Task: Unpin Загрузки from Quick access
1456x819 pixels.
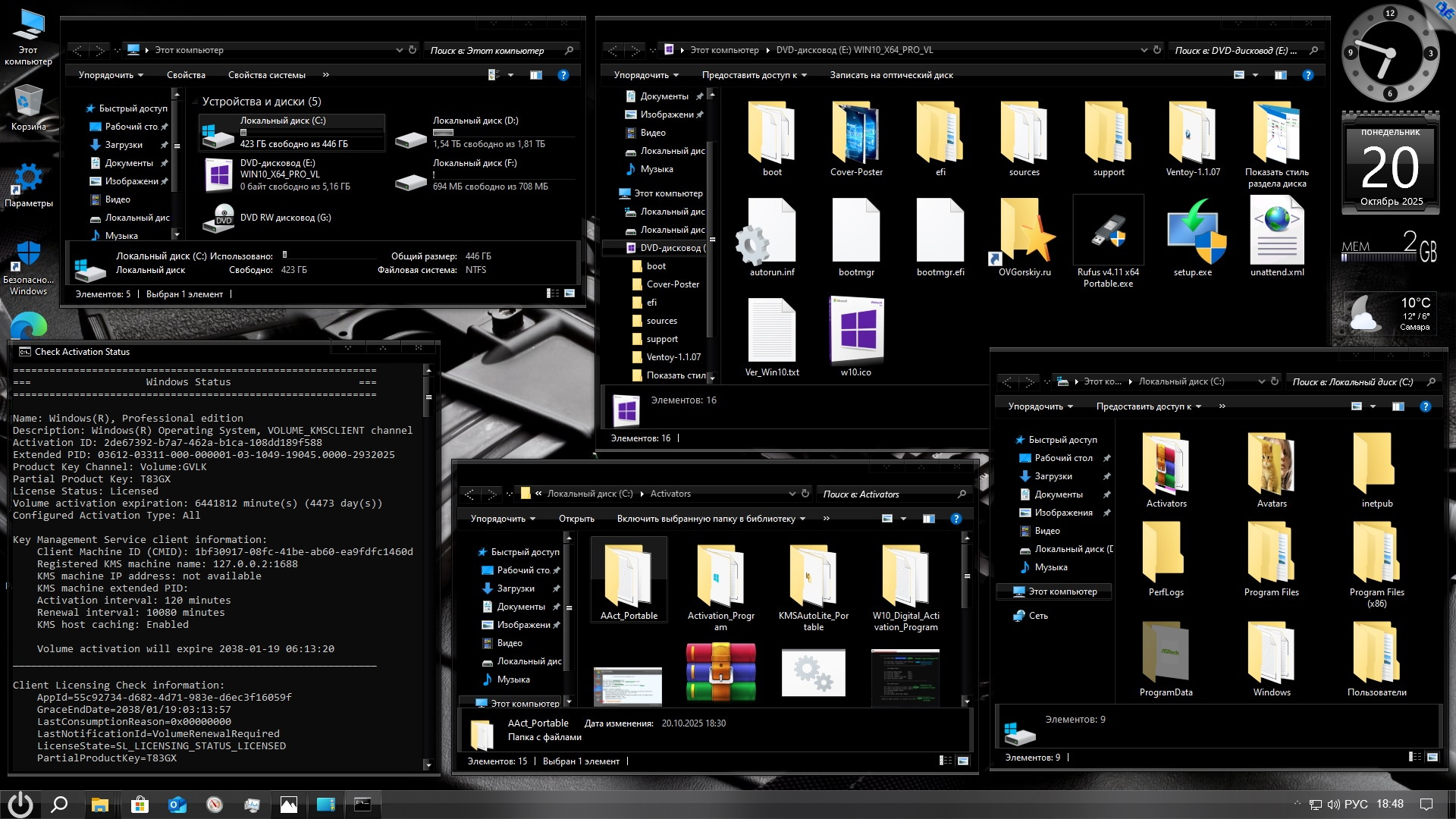Action: pos(557,588)
